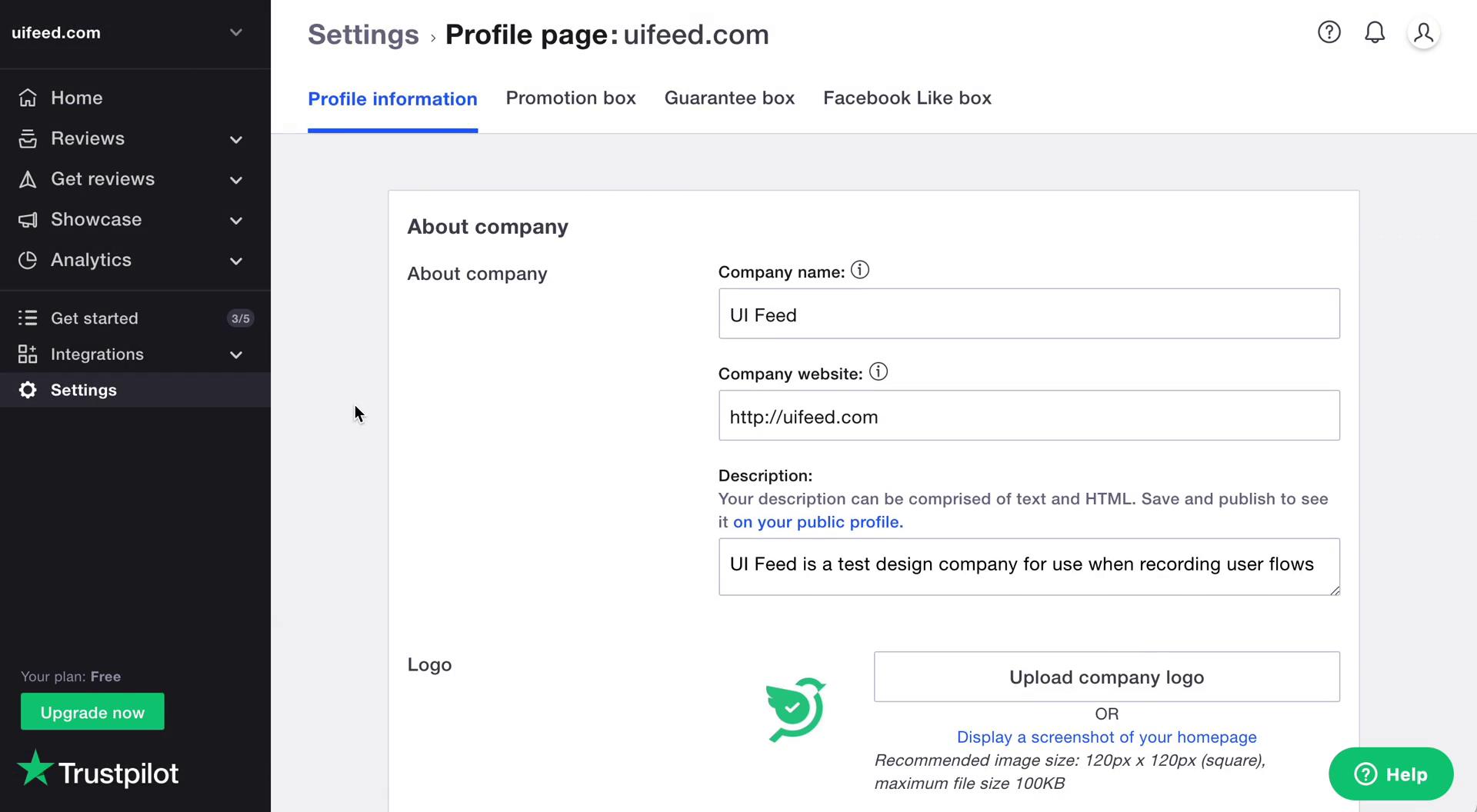The height and width of the screenshot is (812, 1477).
Task: Switch to the Promotion box tab
Action: point(571,98)
